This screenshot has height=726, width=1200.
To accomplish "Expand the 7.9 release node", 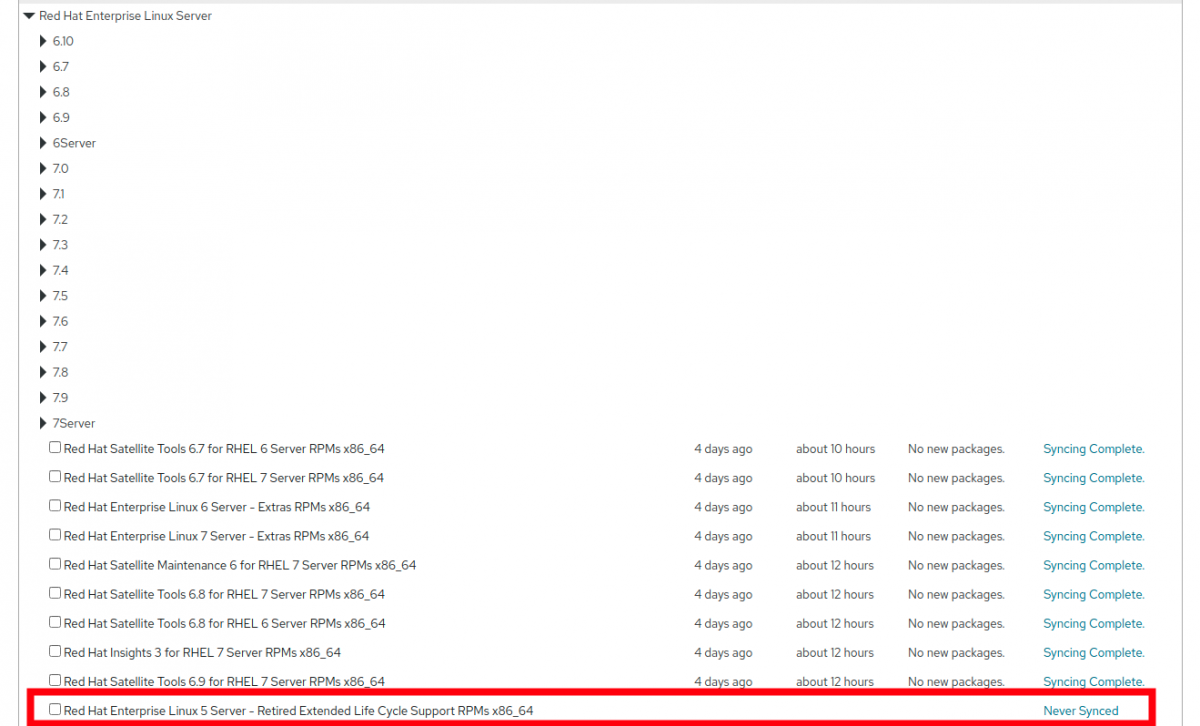I will pyautogui.click(x=43, y=398).
